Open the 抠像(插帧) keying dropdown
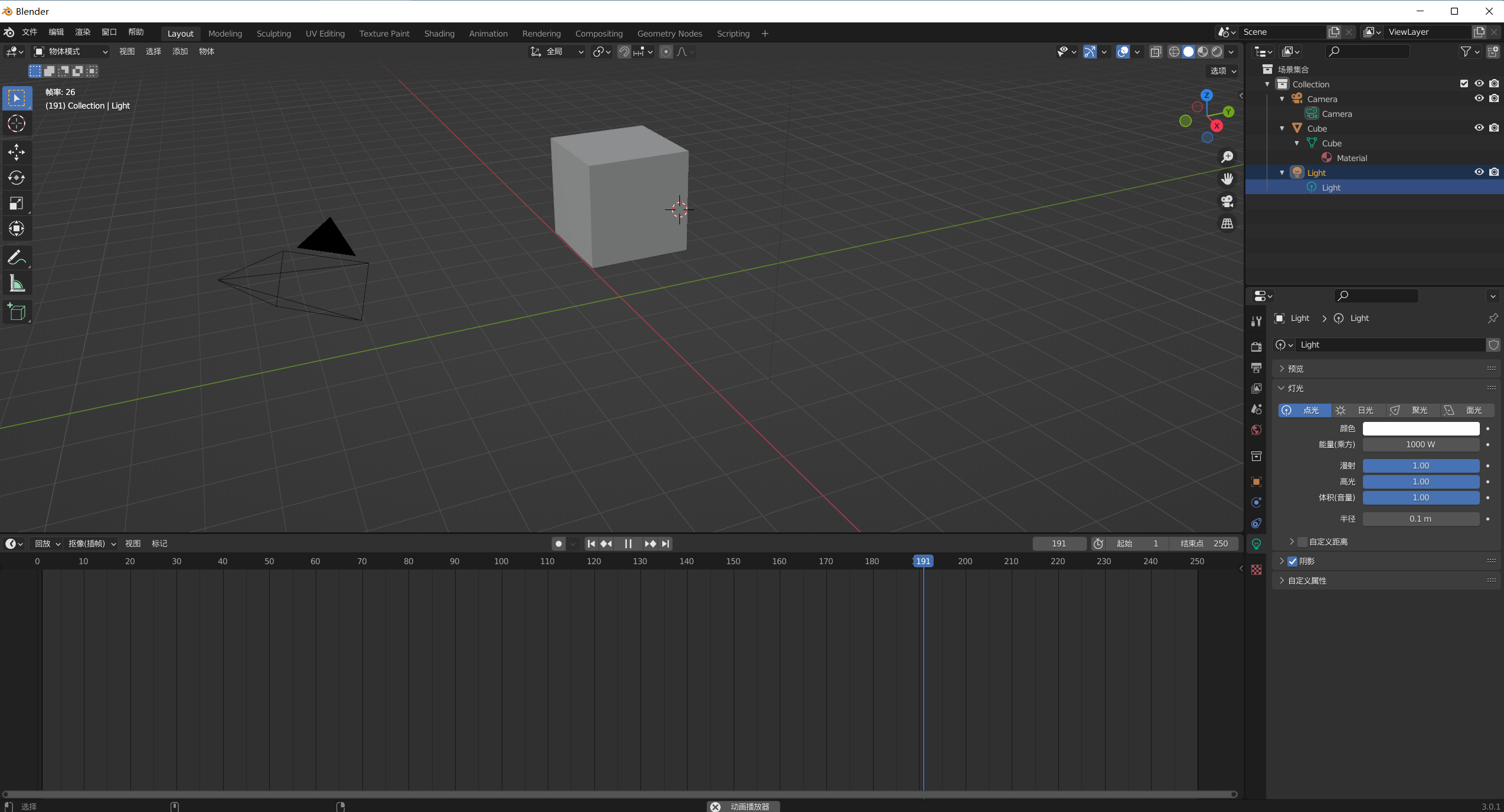The width and height of the screenshot is (1504, 812). tap(92, 543)
